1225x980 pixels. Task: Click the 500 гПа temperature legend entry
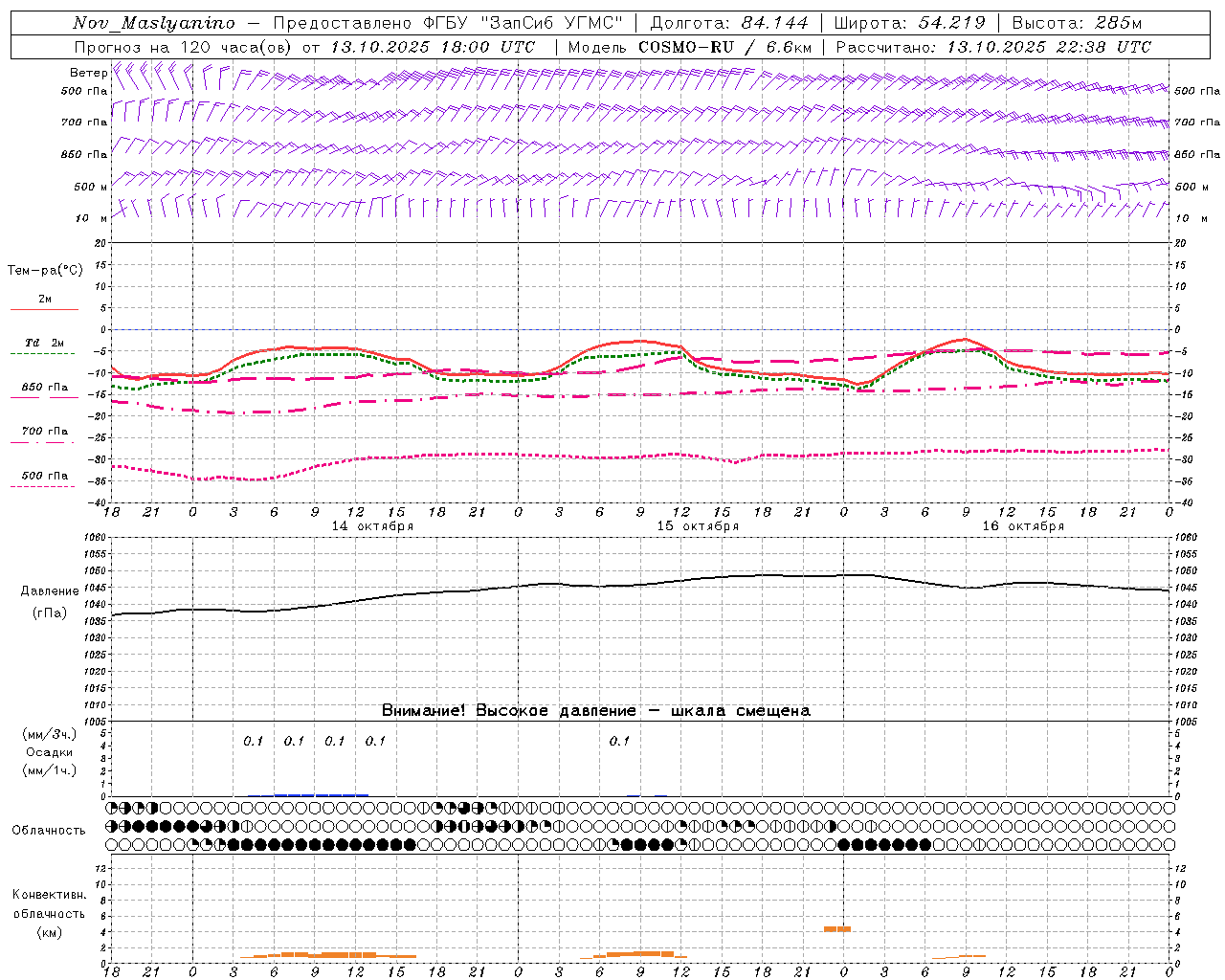(x=44, y=476)
